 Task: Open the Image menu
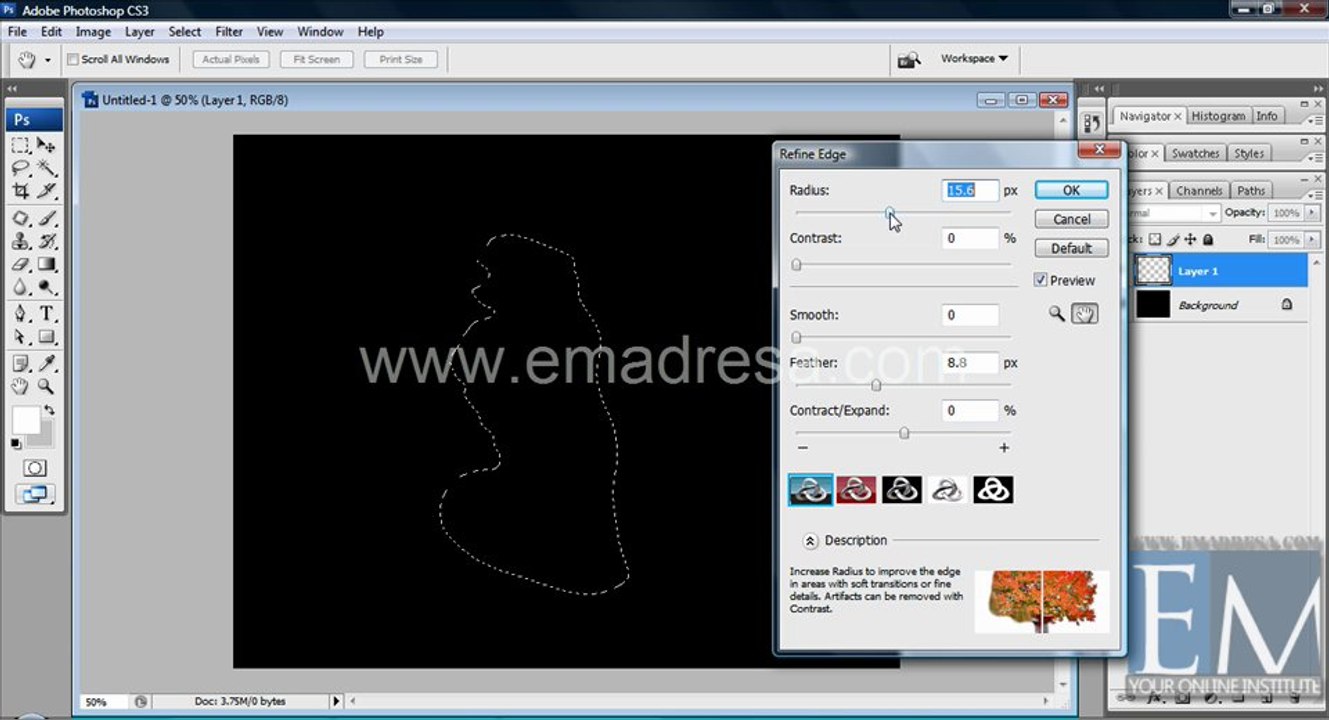point(93,32)
